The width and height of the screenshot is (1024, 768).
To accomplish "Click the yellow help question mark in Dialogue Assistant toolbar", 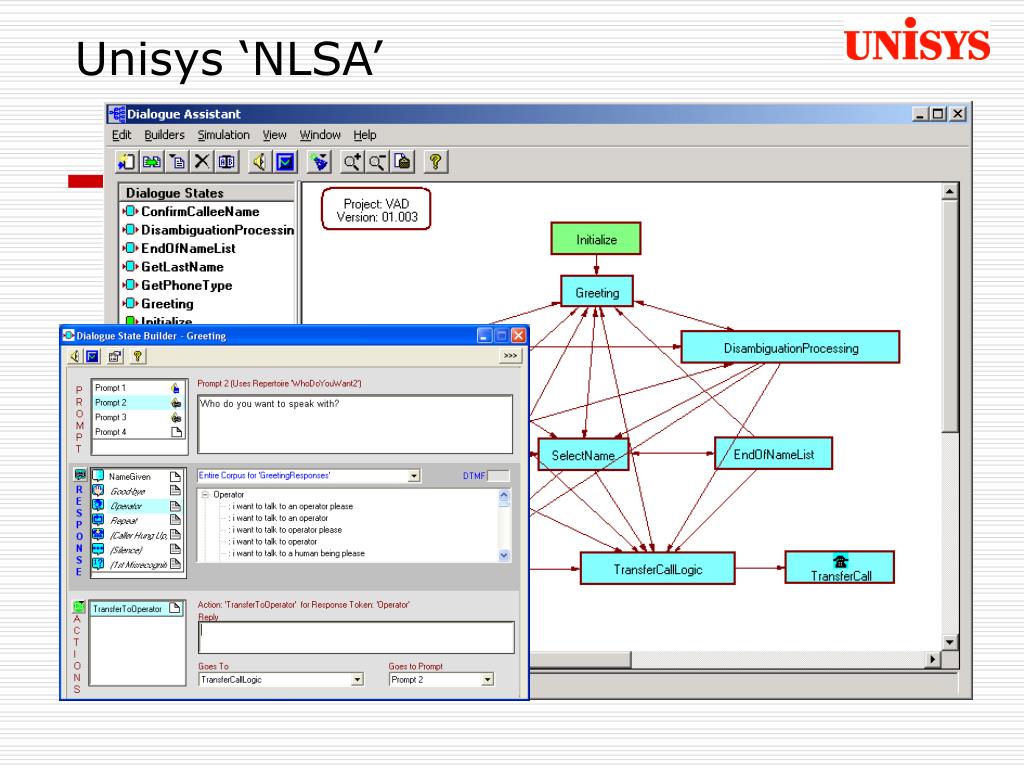I will (x=435, y=161).
